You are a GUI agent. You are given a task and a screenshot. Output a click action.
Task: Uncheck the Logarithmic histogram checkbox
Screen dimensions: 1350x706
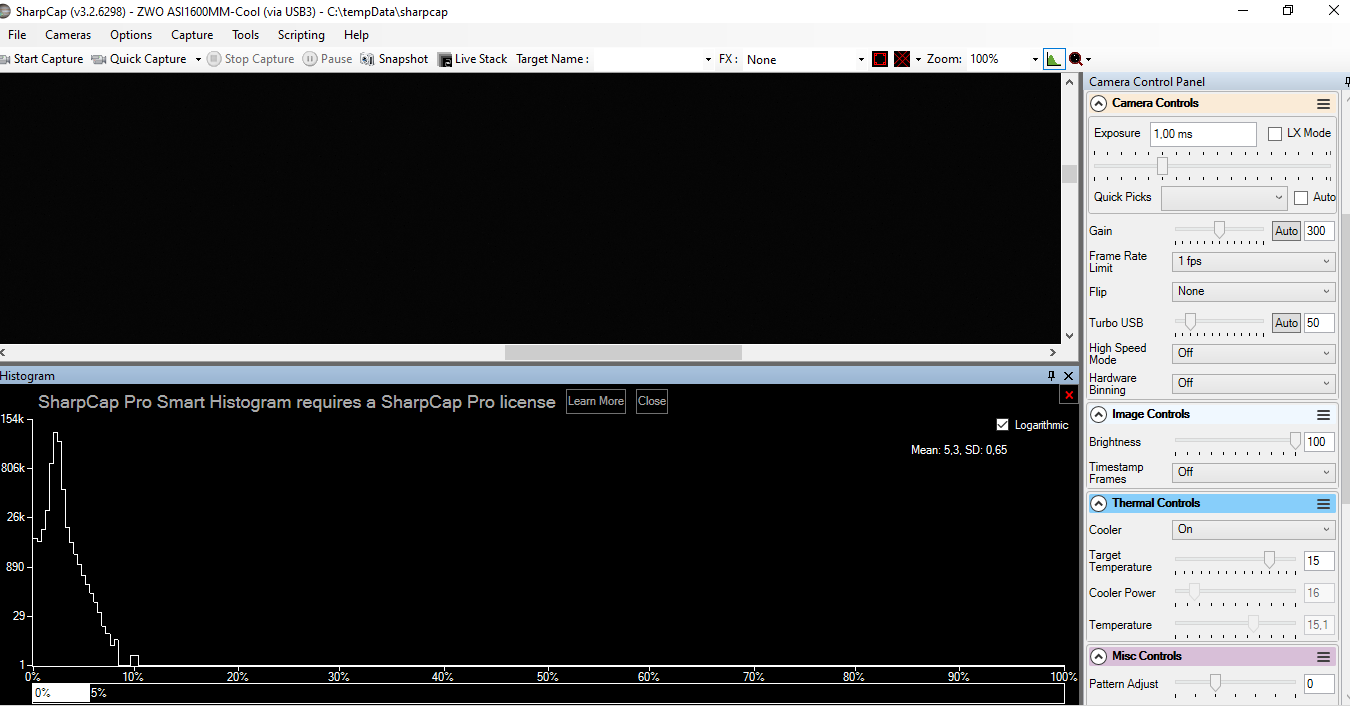click(1003, 425)
